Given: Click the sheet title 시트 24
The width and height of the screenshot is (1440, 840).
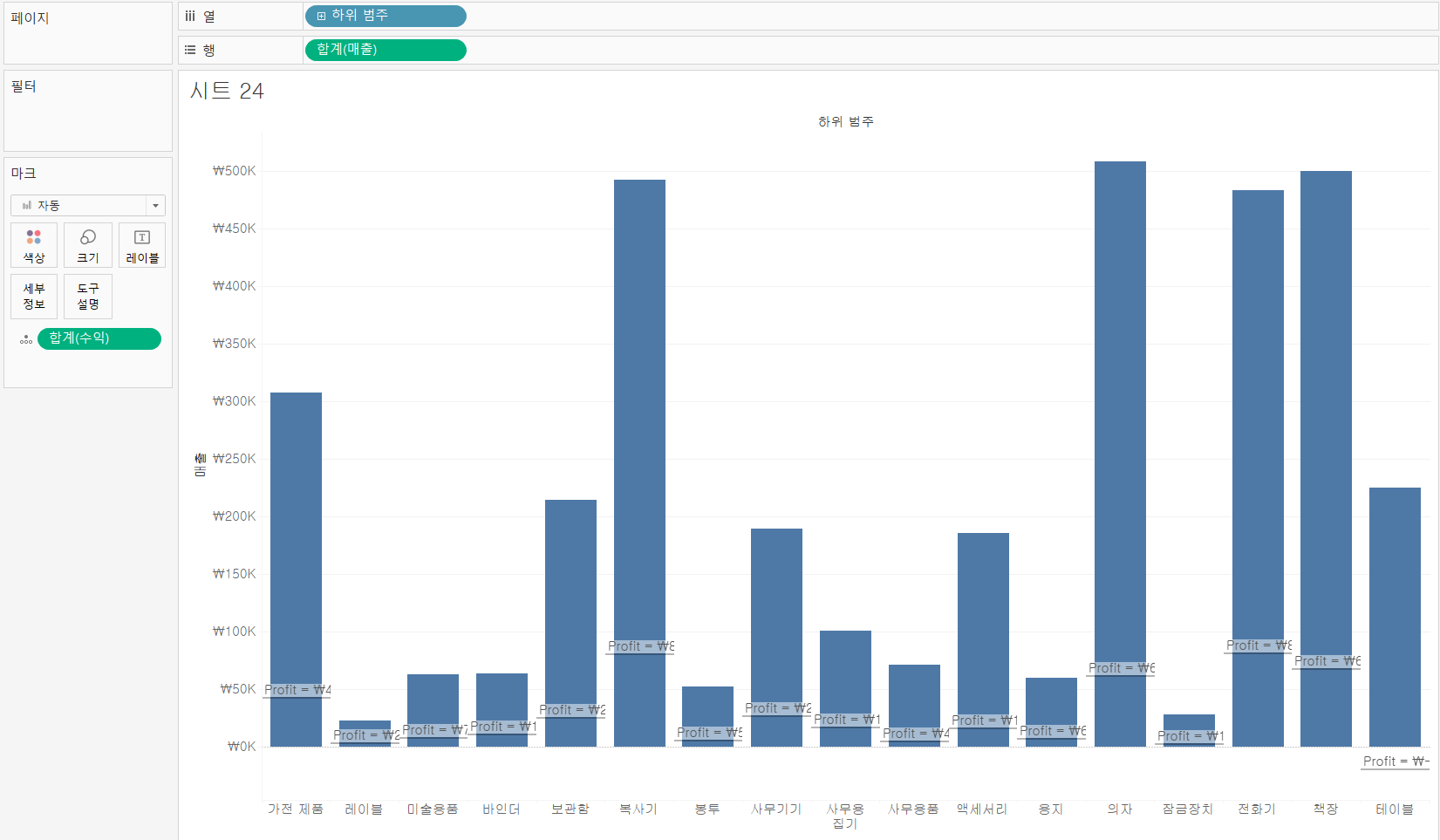Looking at the screenshot, I should (227, 91).
